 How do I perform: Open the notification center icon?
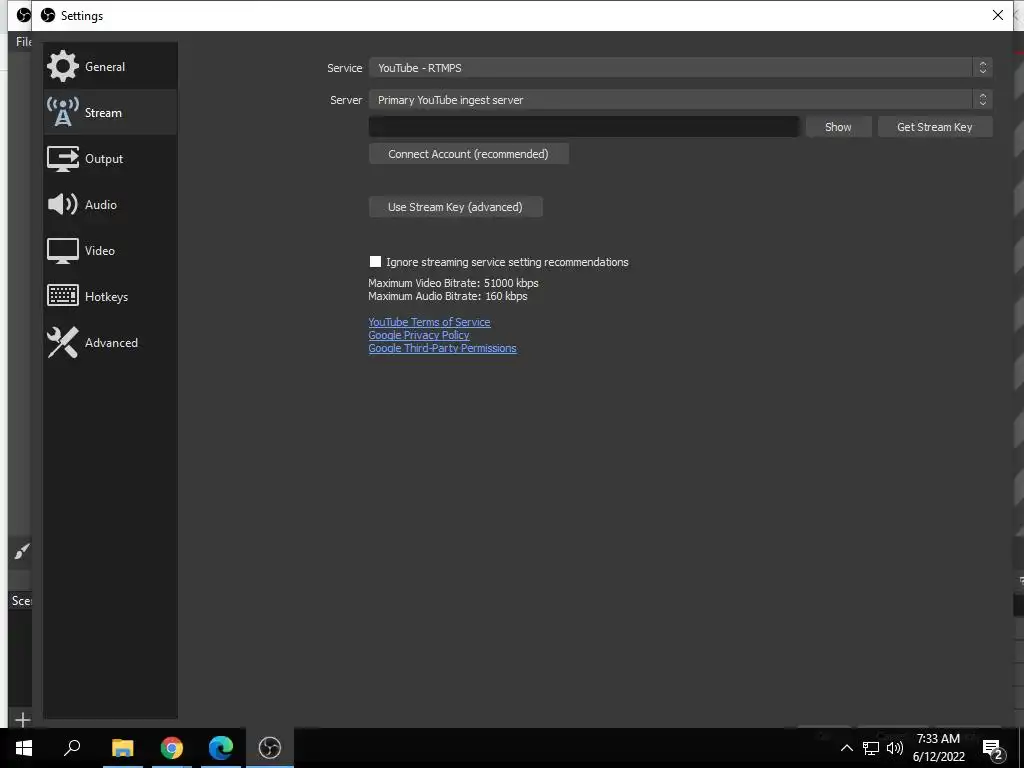pos(993,748)
